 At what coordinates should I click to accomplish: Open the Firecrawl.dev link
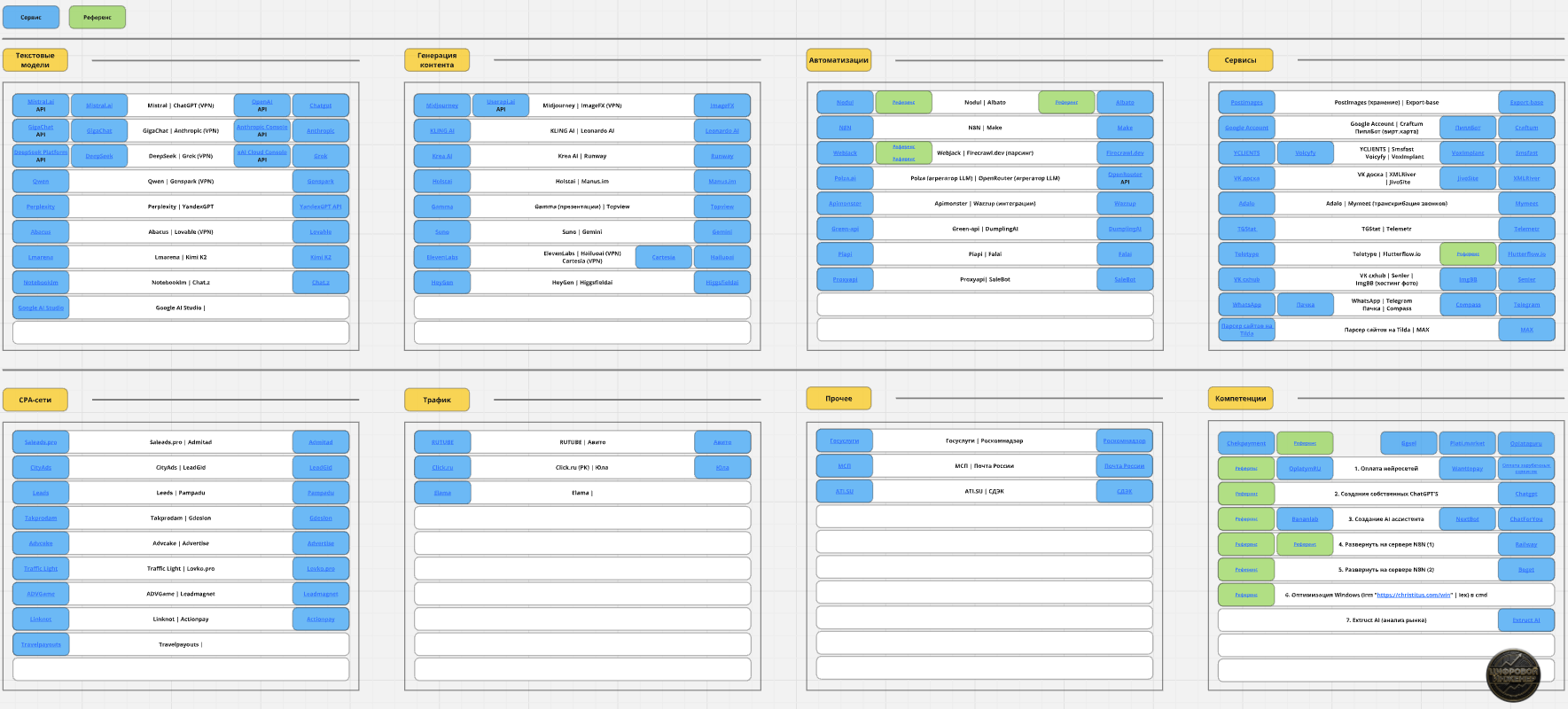point(1125,152)
